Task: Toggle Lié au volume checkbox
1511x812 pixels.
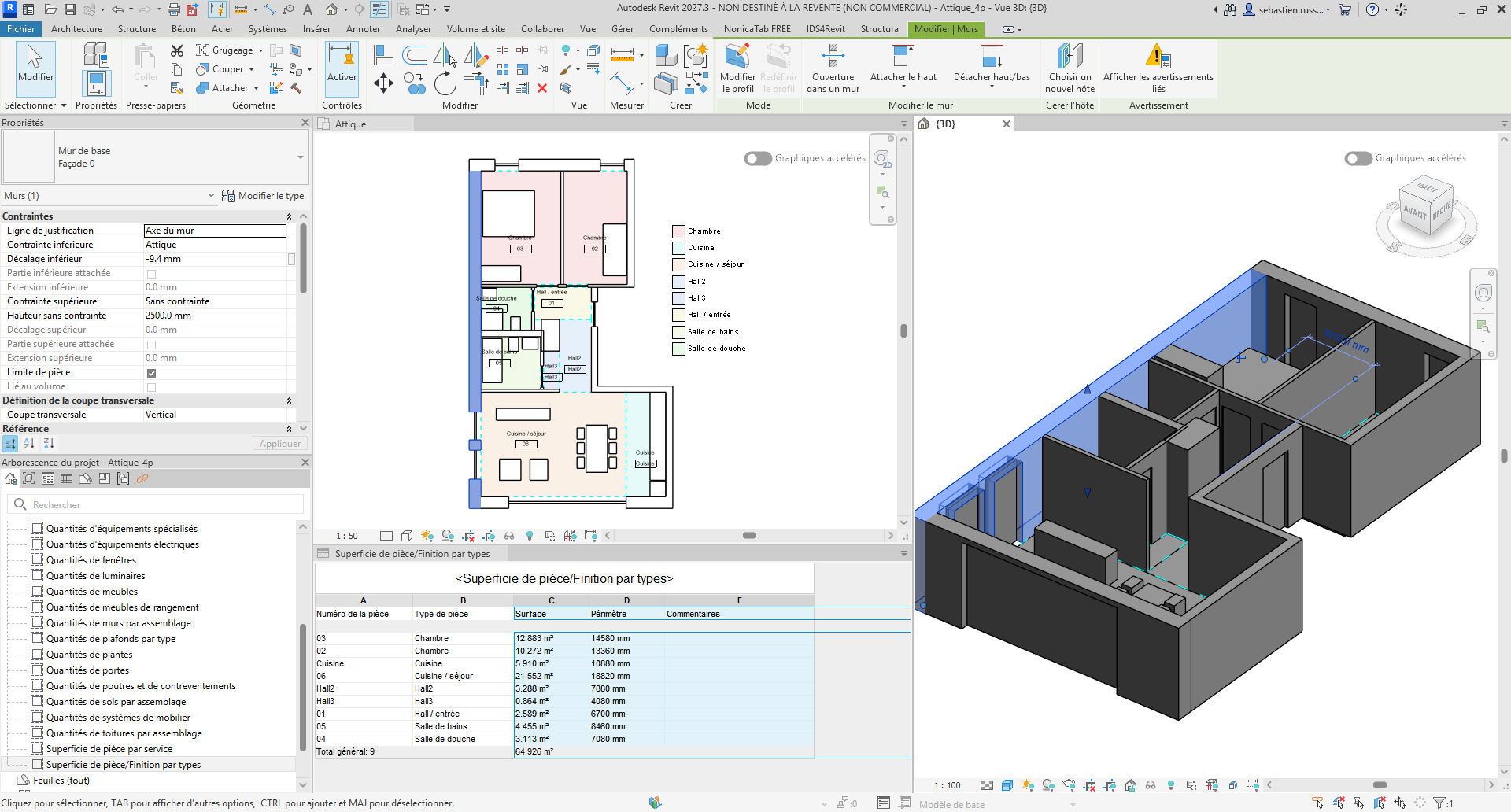Action: (151, 387)
